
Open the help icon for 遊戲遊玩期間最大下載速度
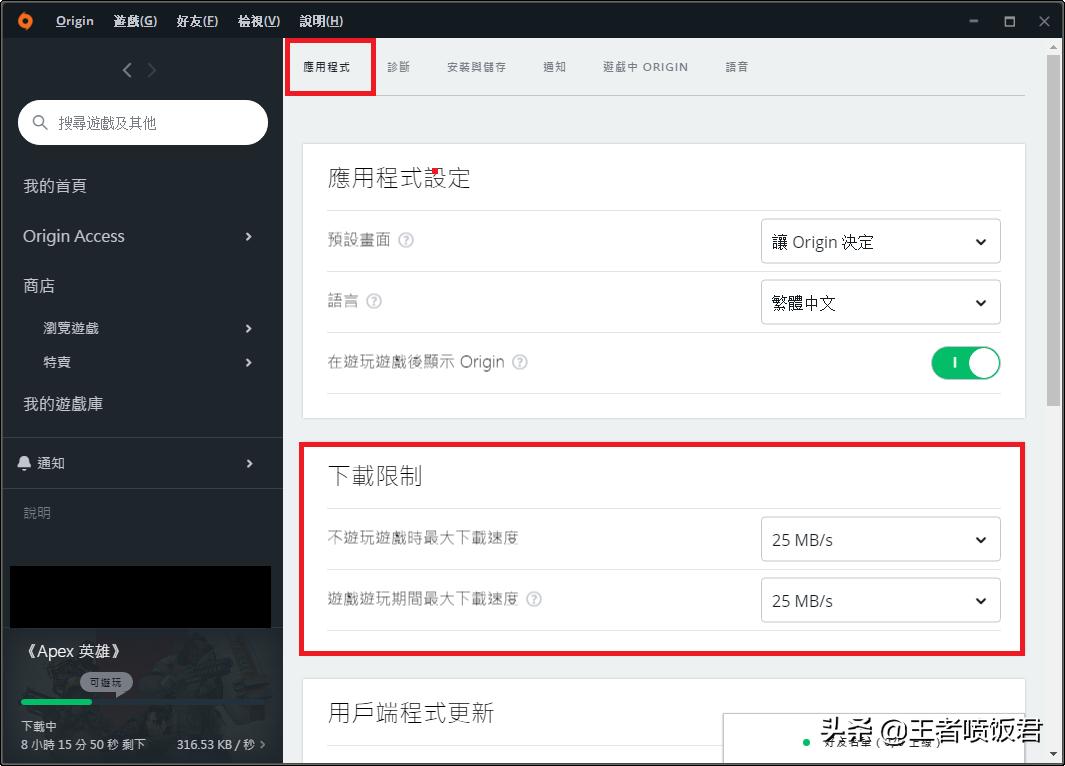[534, 600]
